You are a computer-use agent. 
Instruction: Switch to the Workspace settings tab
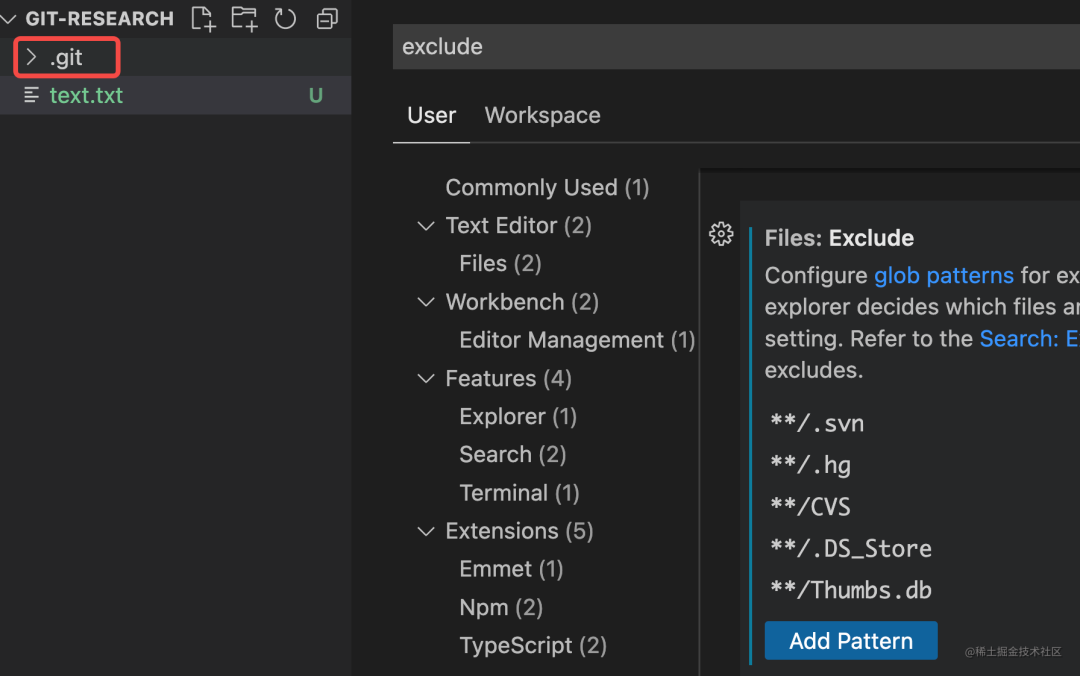coord(542,115)
